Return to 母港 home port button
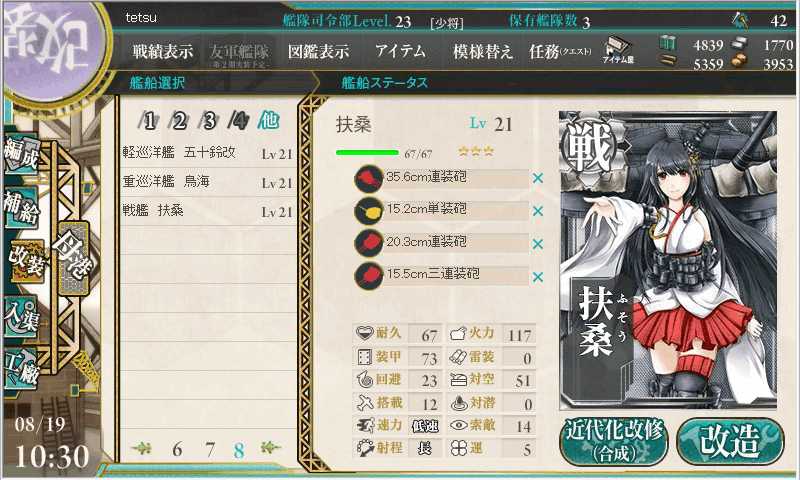Viewport: 800px width, 480px height. click(x=73, y=258)
